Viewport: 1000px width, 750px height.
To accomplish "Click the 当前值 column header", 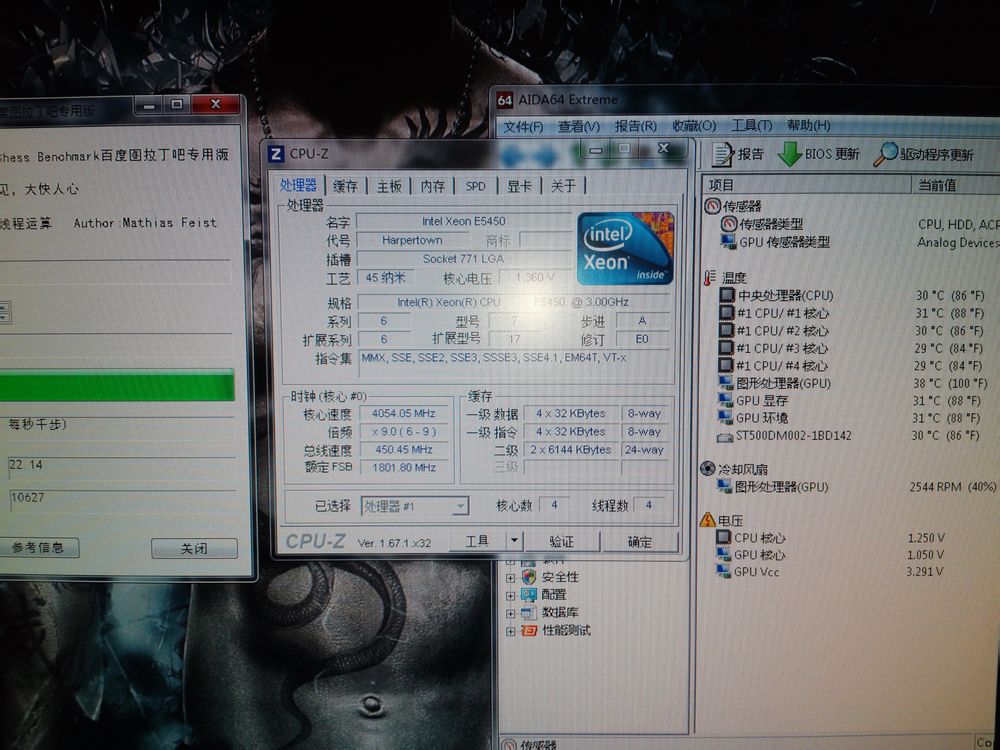I will click(x=957, y=185).
